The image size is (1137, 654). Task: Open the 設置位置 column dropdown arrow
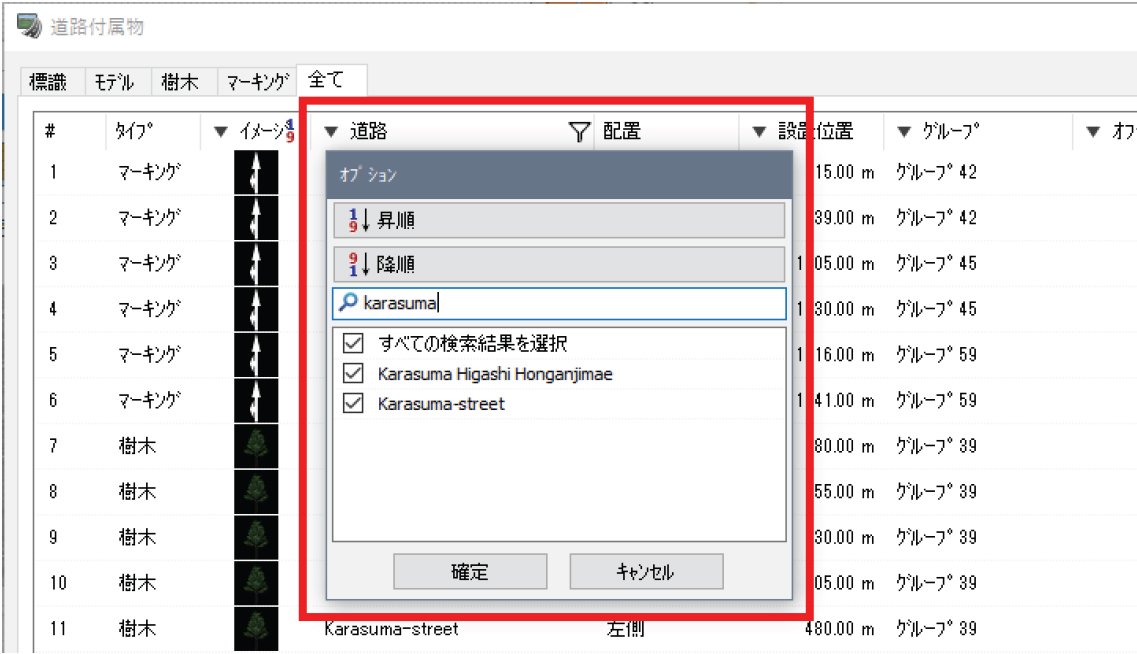[x=759, y=132]
